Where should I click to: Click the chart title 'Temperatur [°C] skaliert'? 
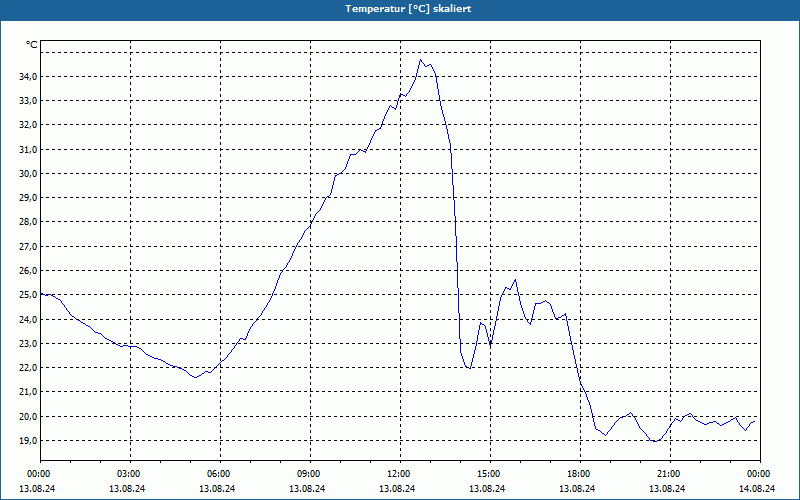pyautogui.click(x=408, y=9)
